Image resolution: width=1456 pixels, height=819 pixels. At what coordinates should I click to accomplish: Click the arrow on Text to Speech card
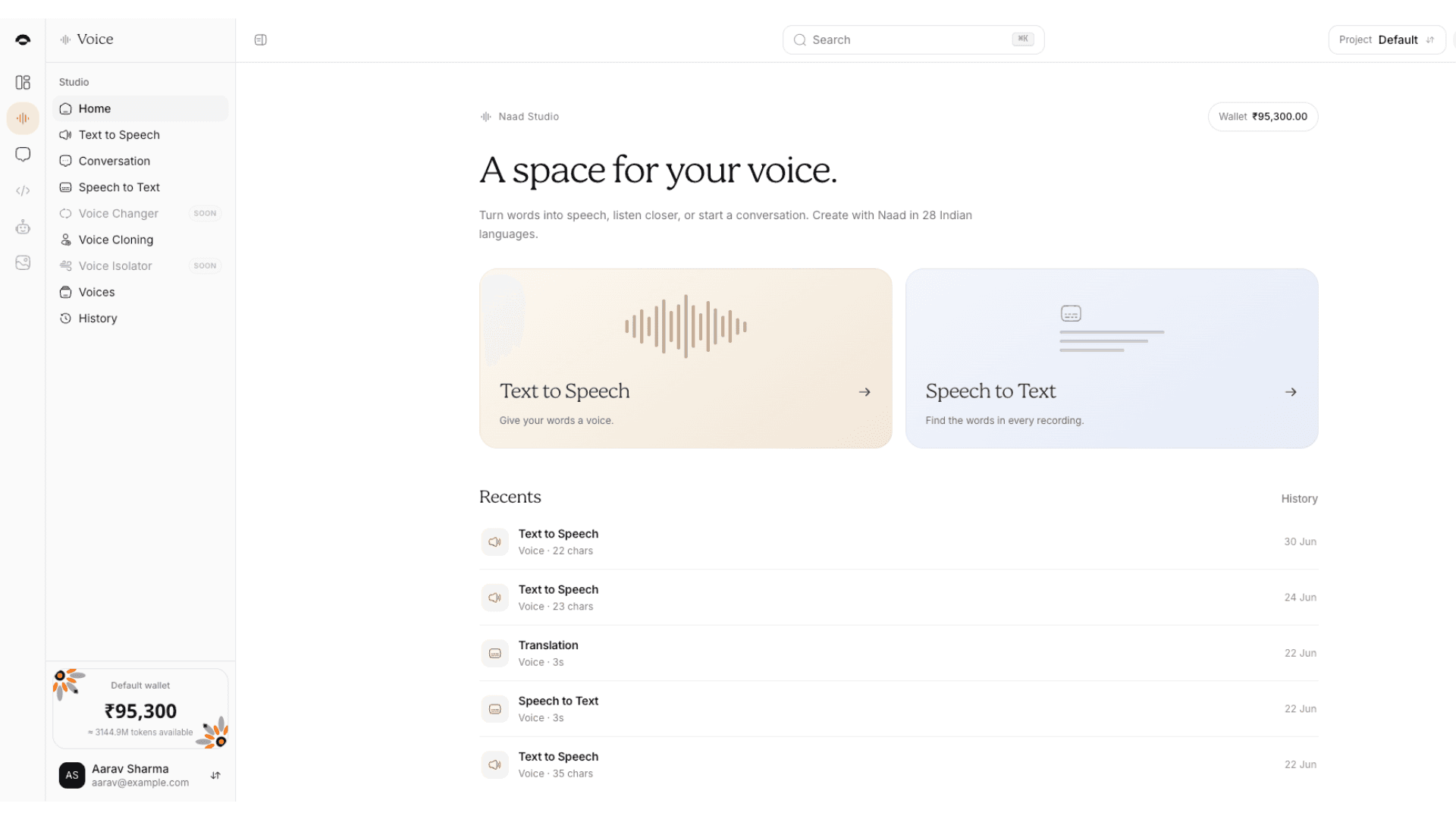click(x=864, y=392)
